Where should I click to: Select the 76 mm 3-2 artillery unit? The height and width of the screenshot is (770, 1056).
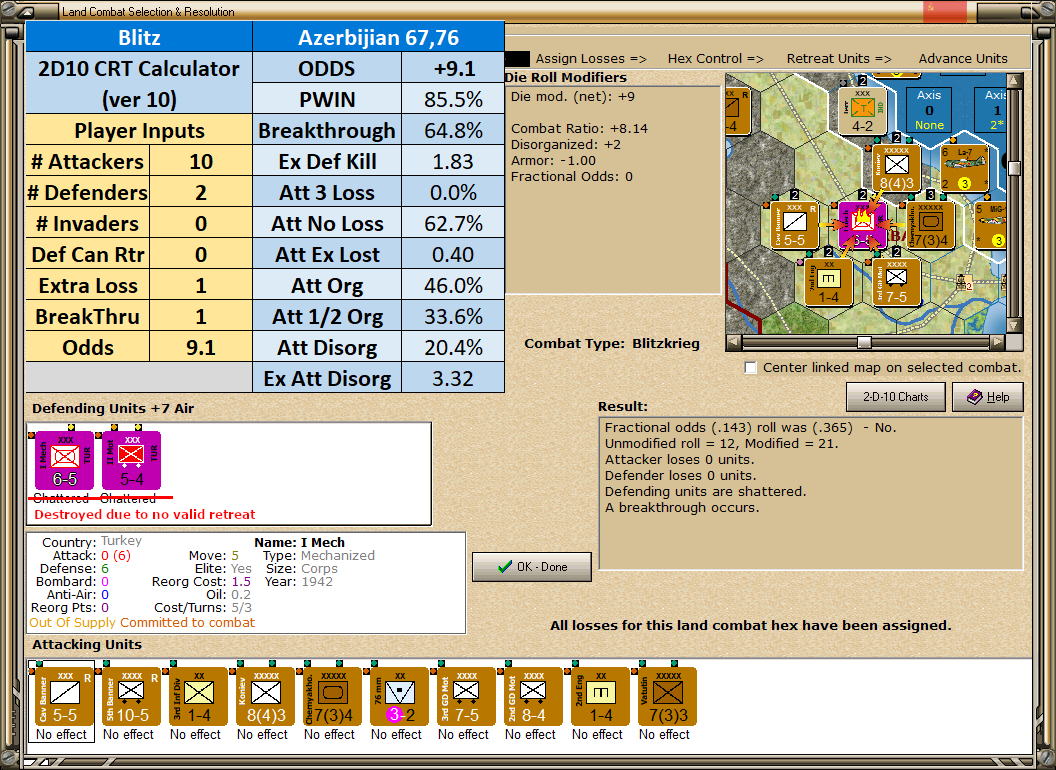[x=399, y=696]
